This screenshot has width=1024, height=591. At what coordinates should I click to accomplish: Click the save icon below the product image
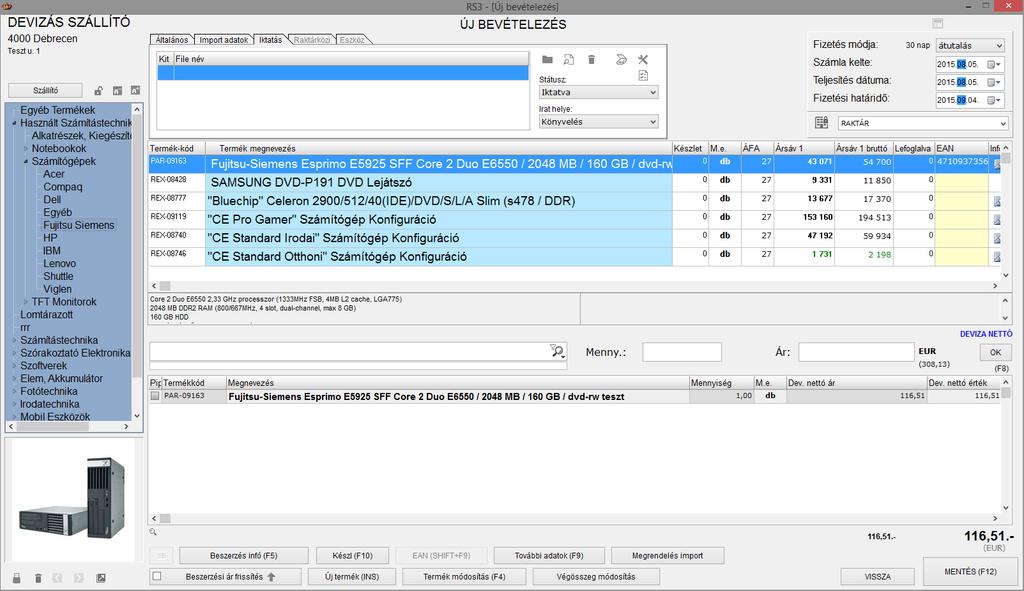coord(16,578)
